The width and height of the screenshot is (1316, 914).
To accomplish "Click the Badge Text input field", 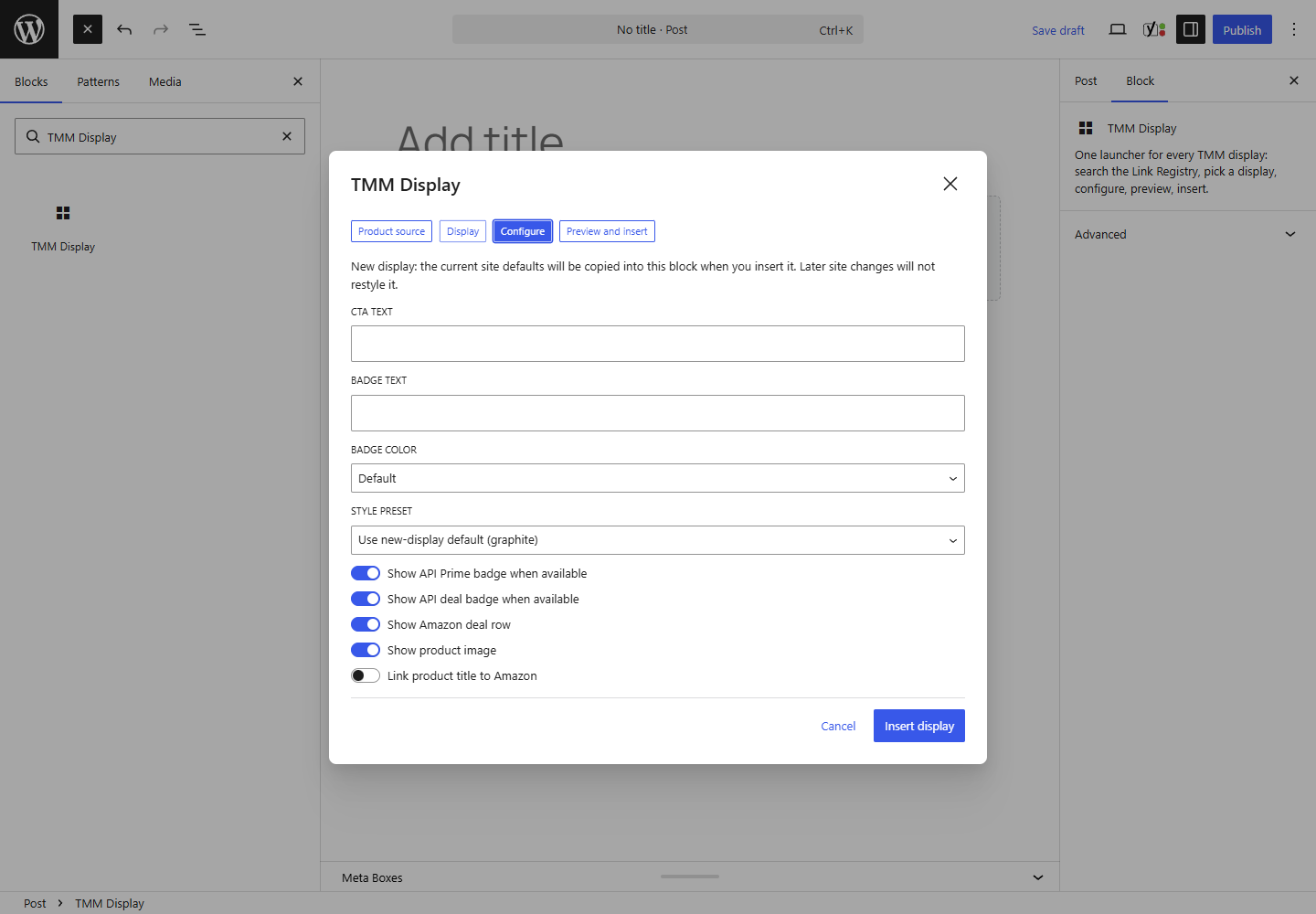I will 658,413.
